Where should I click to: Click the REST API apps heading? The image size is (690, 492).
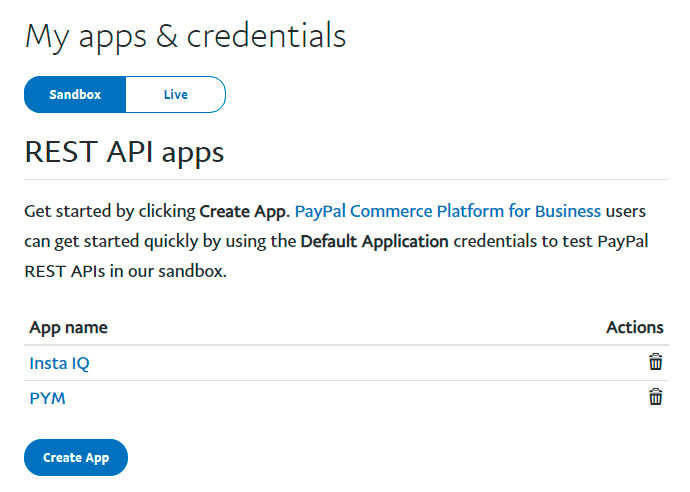coord(125,152)
